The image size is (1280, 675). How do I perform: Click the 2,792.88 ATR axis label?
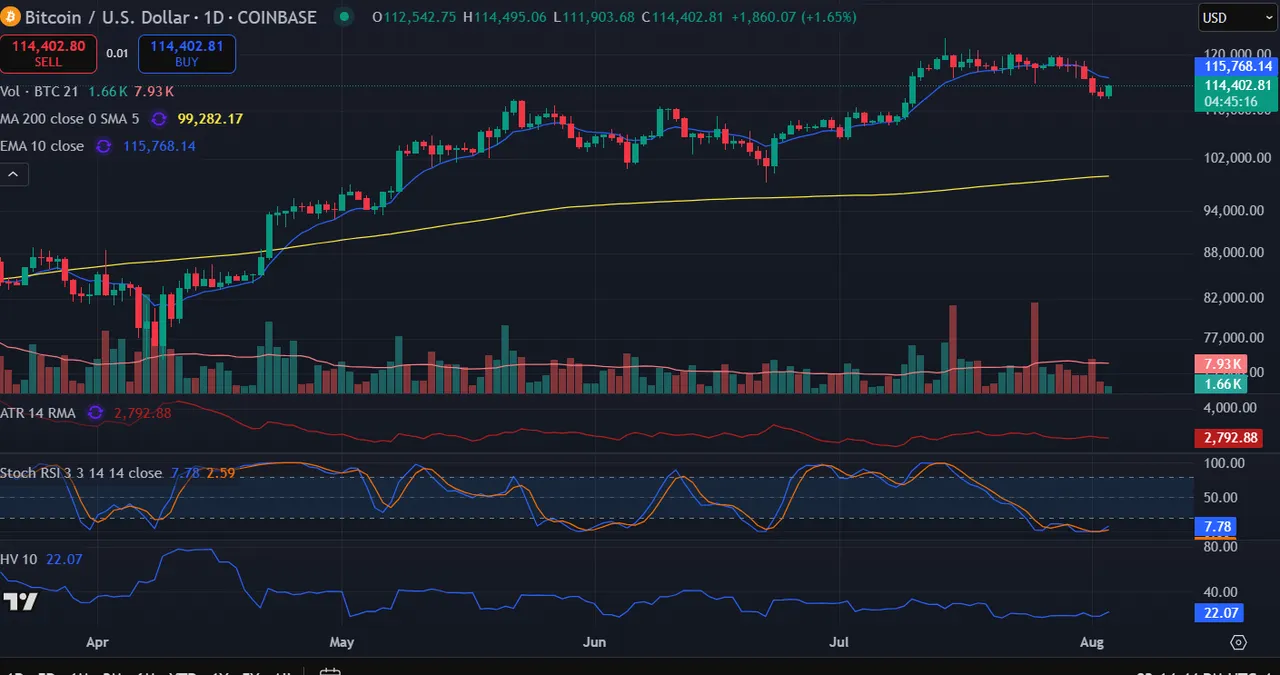(1229, 438)
